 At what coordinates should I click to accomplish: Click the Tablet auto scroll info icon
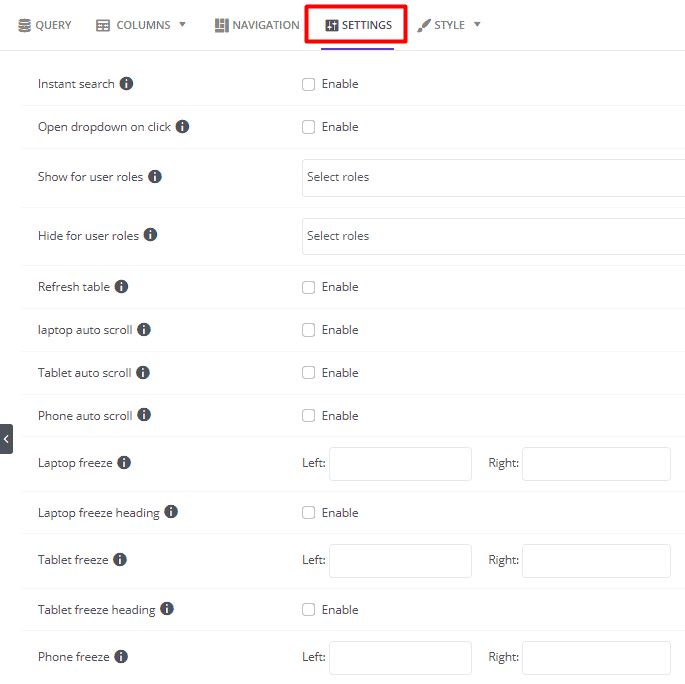[x=143, y=373]
